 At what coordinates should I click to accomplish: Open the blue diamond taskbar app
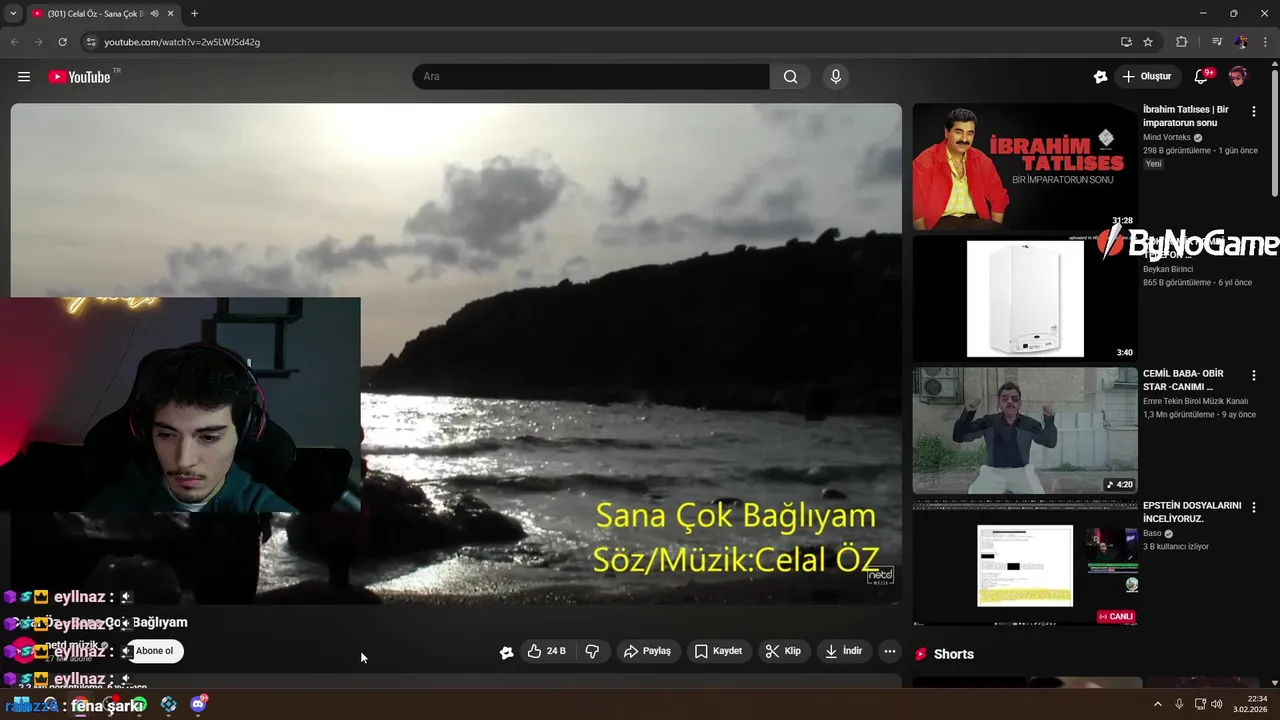click(169, 704)
